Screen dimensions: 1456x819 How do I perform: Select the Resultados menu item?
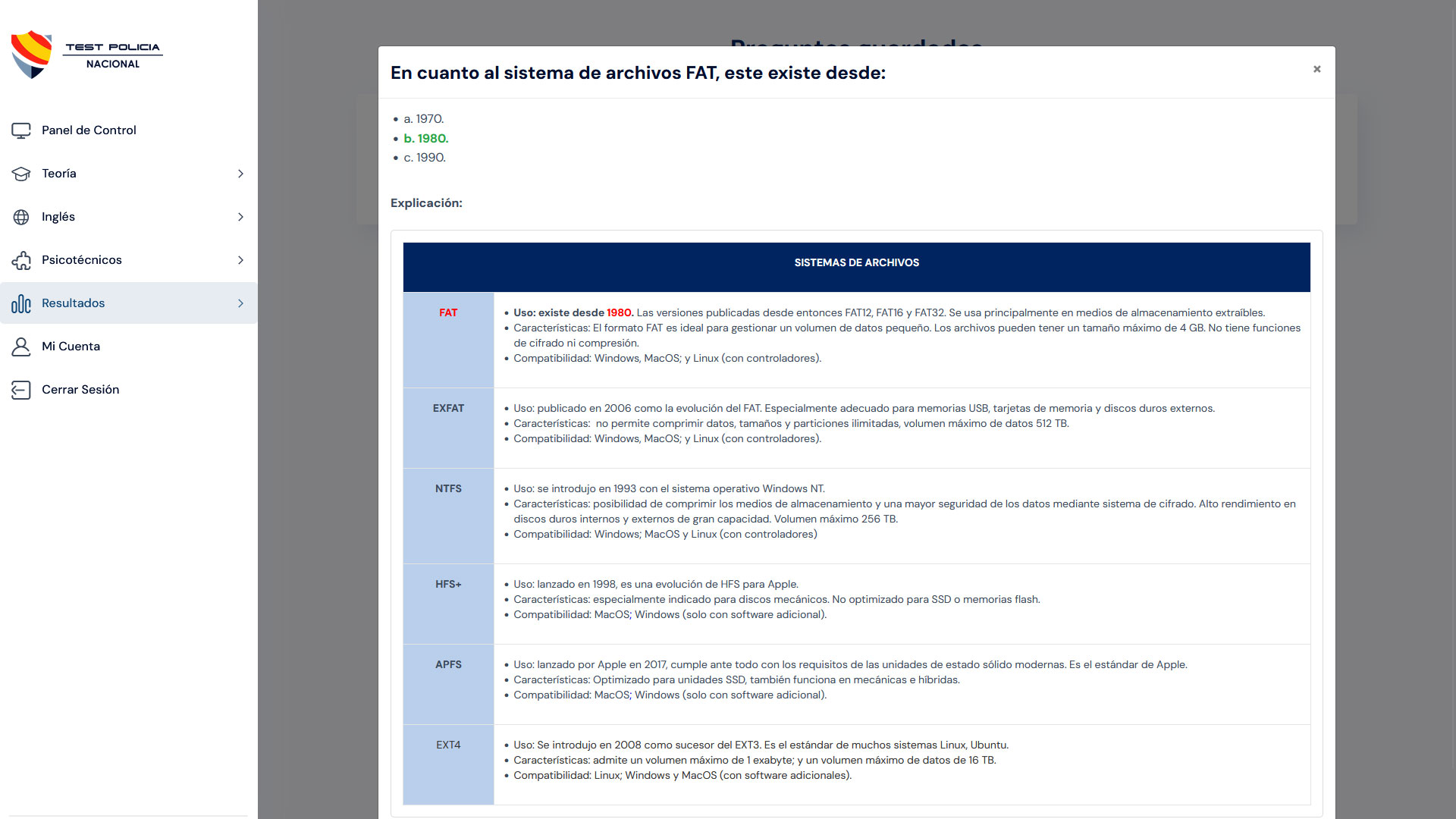tap(129, 303)
